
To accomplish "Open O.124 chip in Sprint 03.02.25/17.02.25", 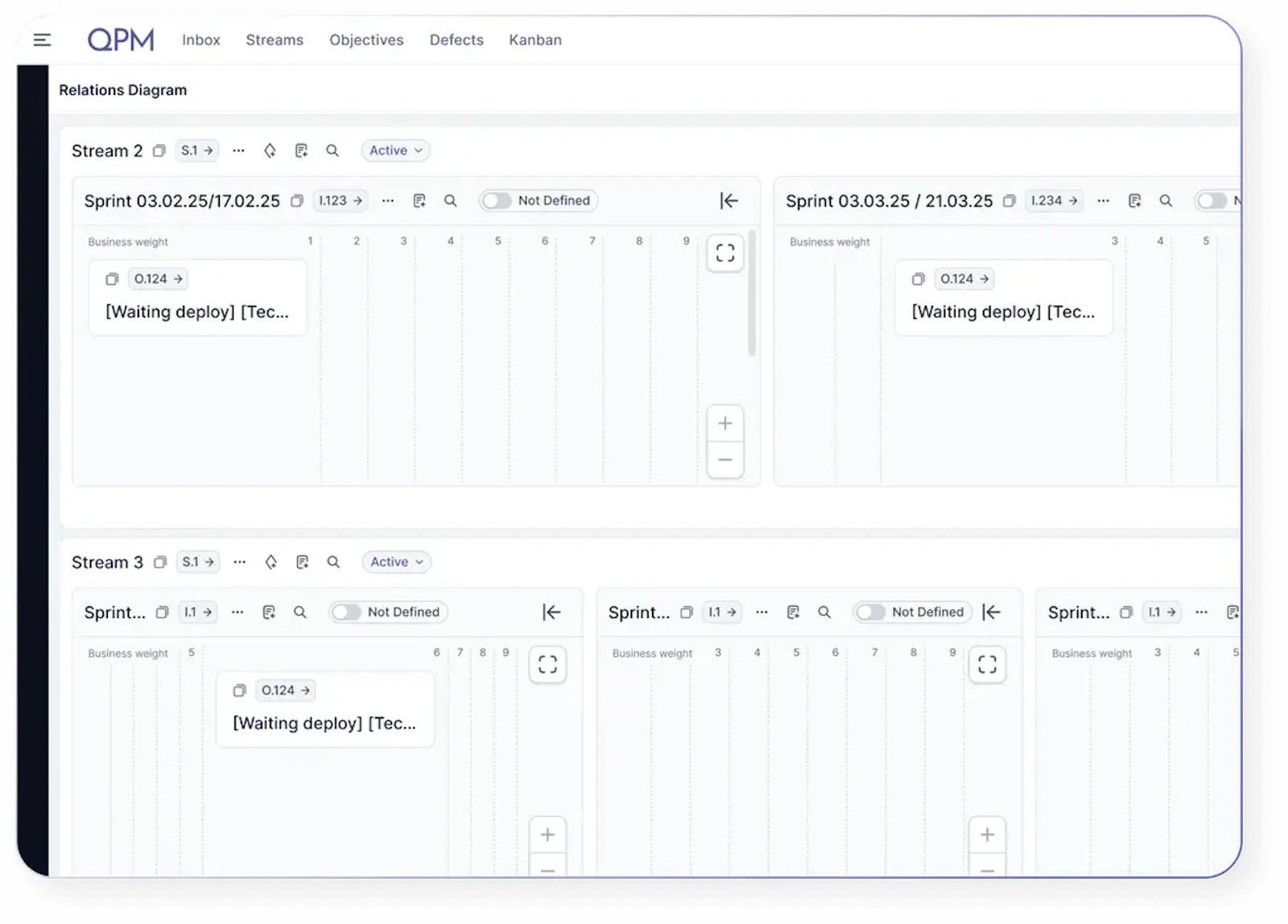I will [159, 278].
